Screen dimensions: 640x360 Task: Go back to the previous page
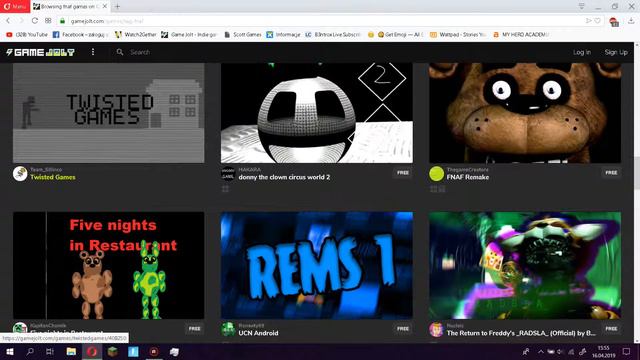tap(8, 20)
